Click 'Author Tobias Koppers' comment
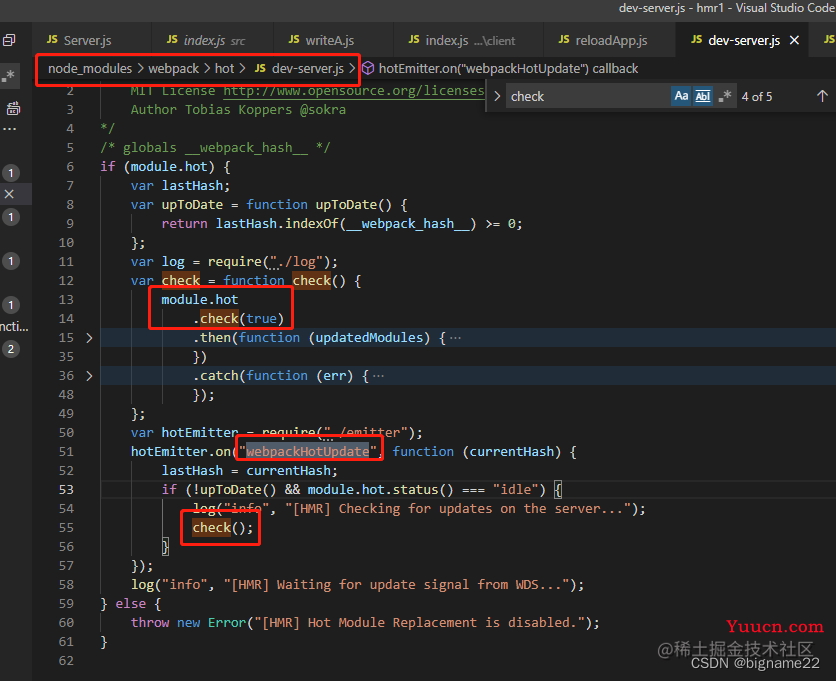This screenshot has height=681, width=836. pyautogui.click(x=238, y=110)
